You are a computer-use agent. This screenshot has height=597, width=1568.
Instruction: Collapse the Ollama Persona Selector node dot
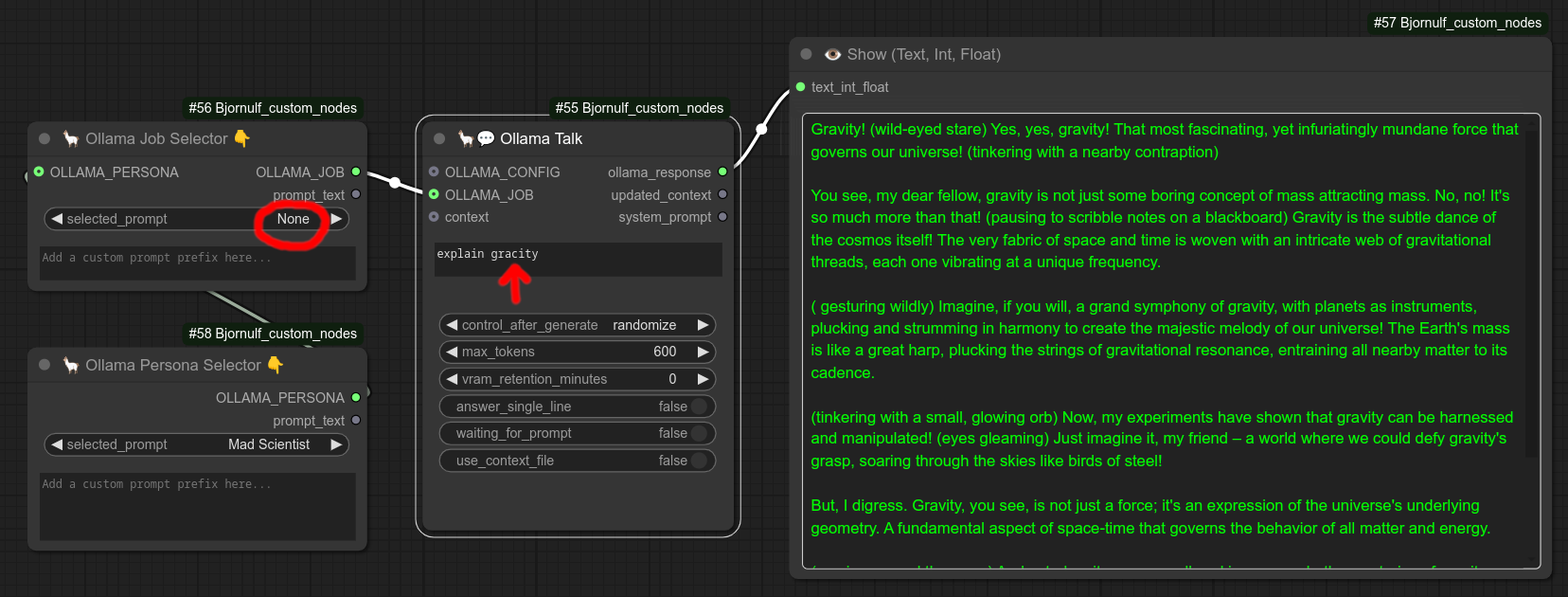tap(45, 365)
